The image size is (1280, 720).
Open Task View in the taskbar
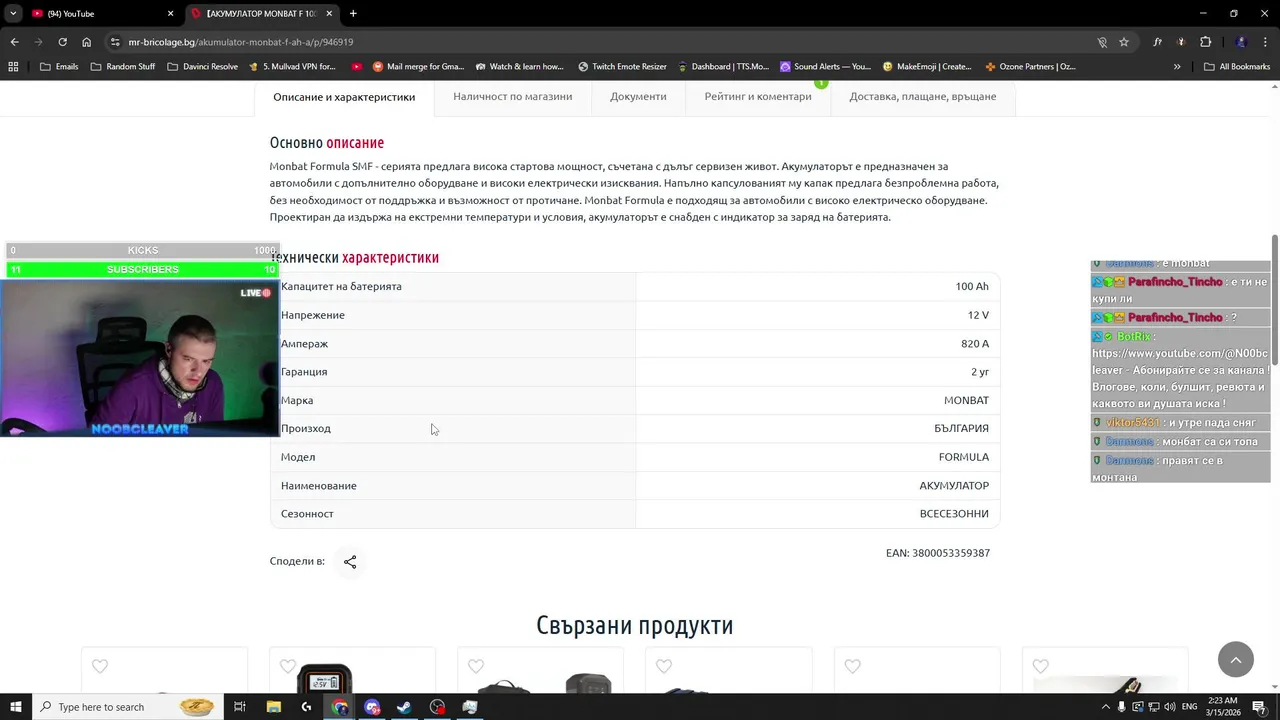point(240,707)
